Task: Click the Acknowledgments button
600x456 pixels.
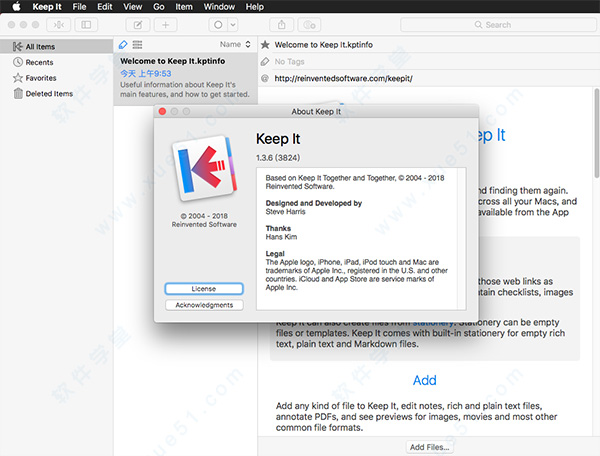Action: pyautogui.click(x=204, y=305)
